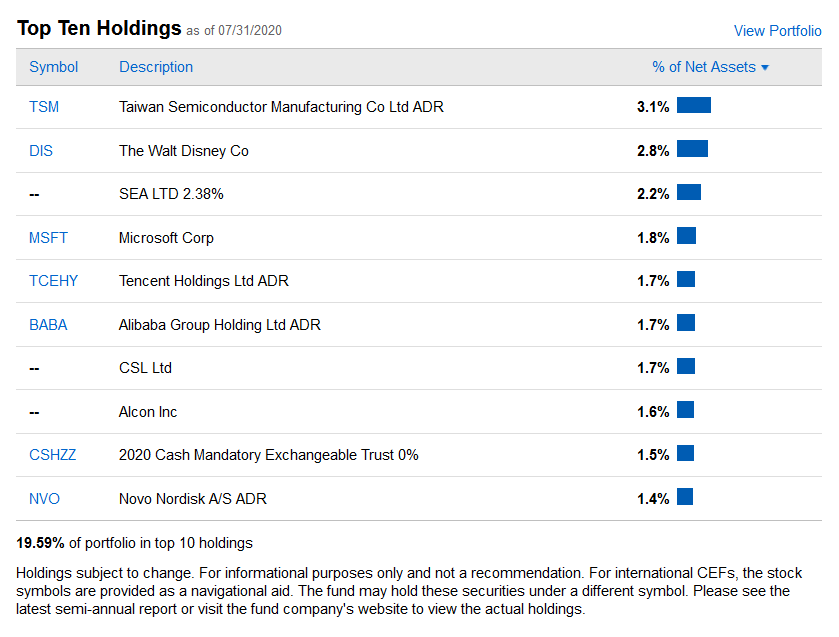Click the blue bar in DIS row
This screenshot has height=637, width=839.
point(692,149)
